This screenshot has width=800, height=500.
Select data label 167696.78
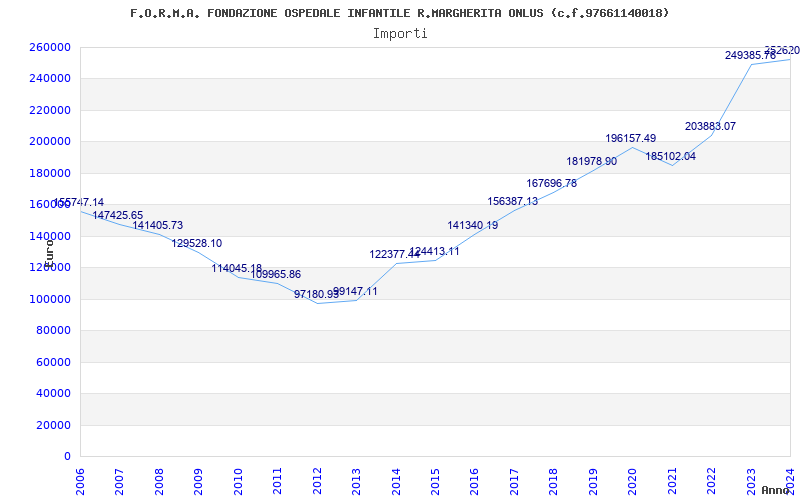pos(552,183)
